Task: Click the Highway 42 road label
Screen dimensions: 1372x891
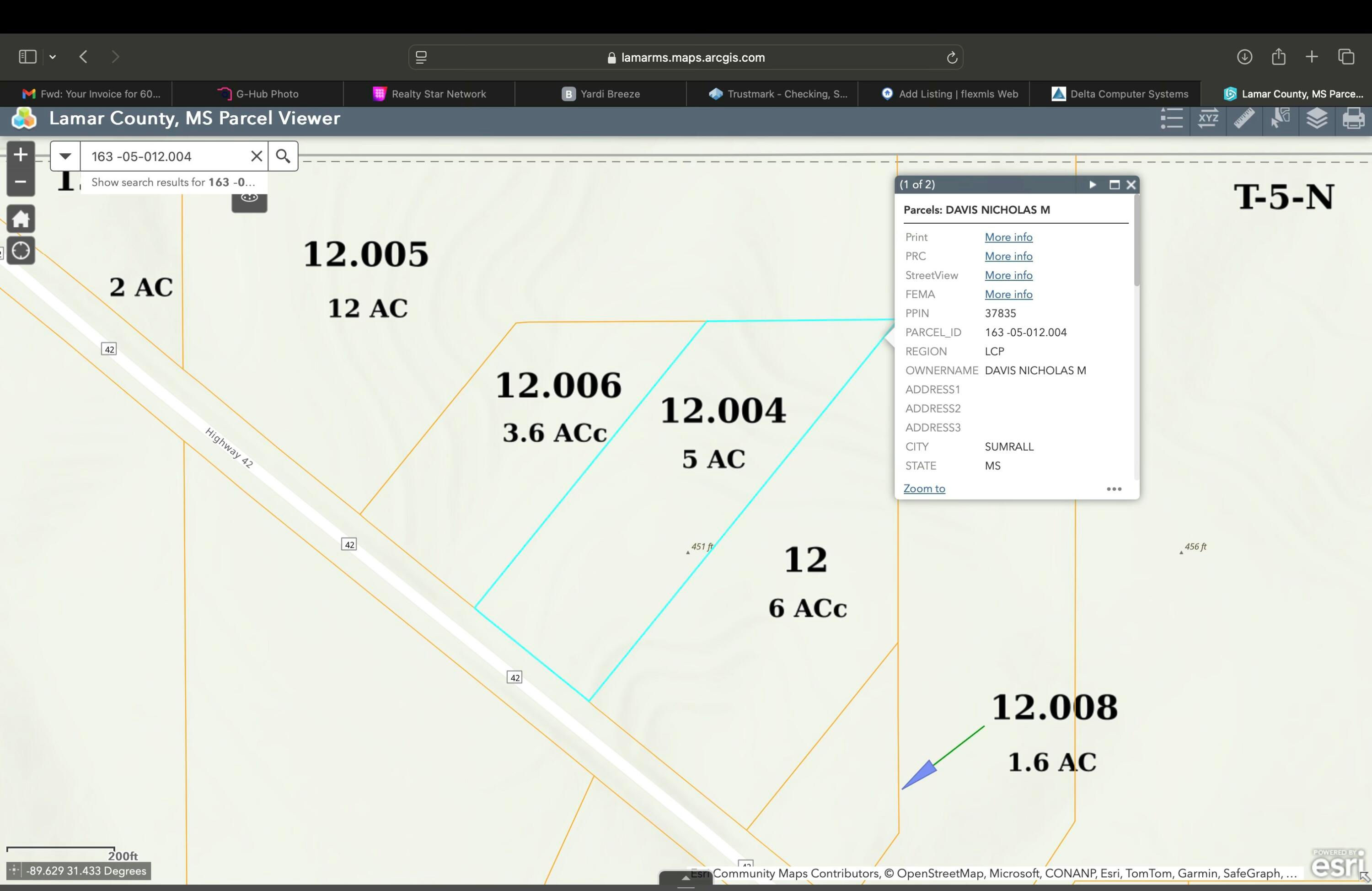Action: coord(229,447)
